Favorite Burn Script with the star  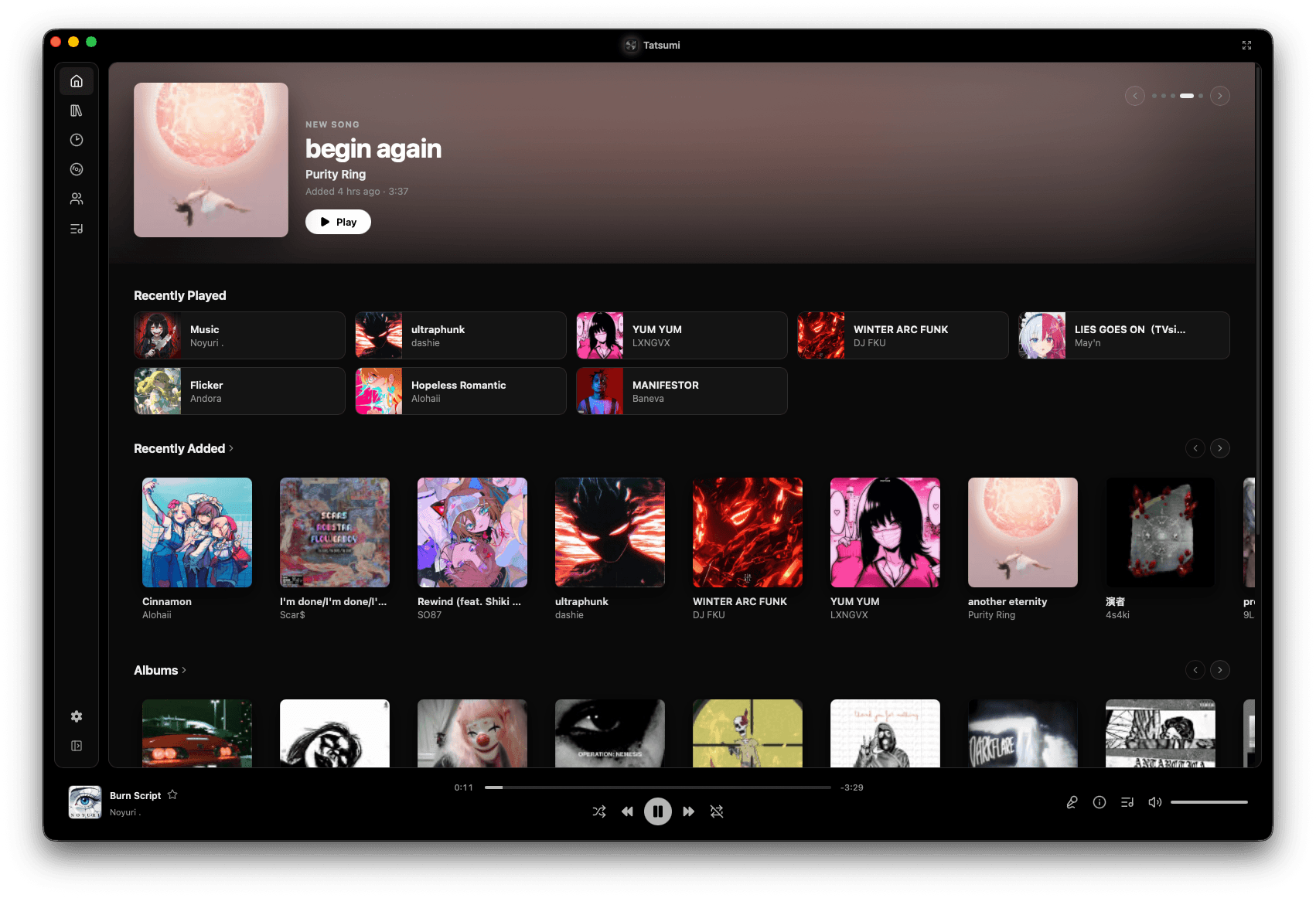point(172,794)
